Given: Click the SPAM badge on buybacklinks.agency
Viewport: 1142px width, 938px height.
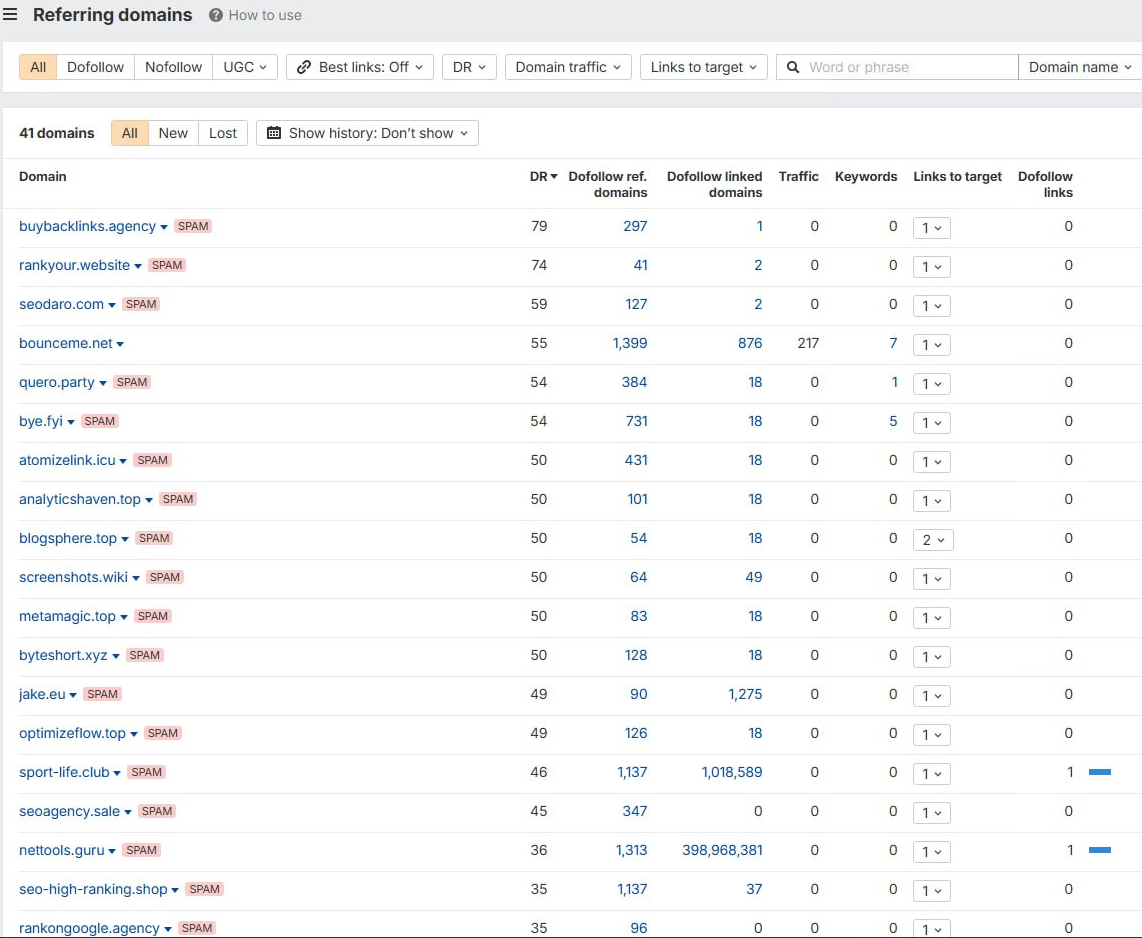Looking at the screenshot, I should pos(193,226).
